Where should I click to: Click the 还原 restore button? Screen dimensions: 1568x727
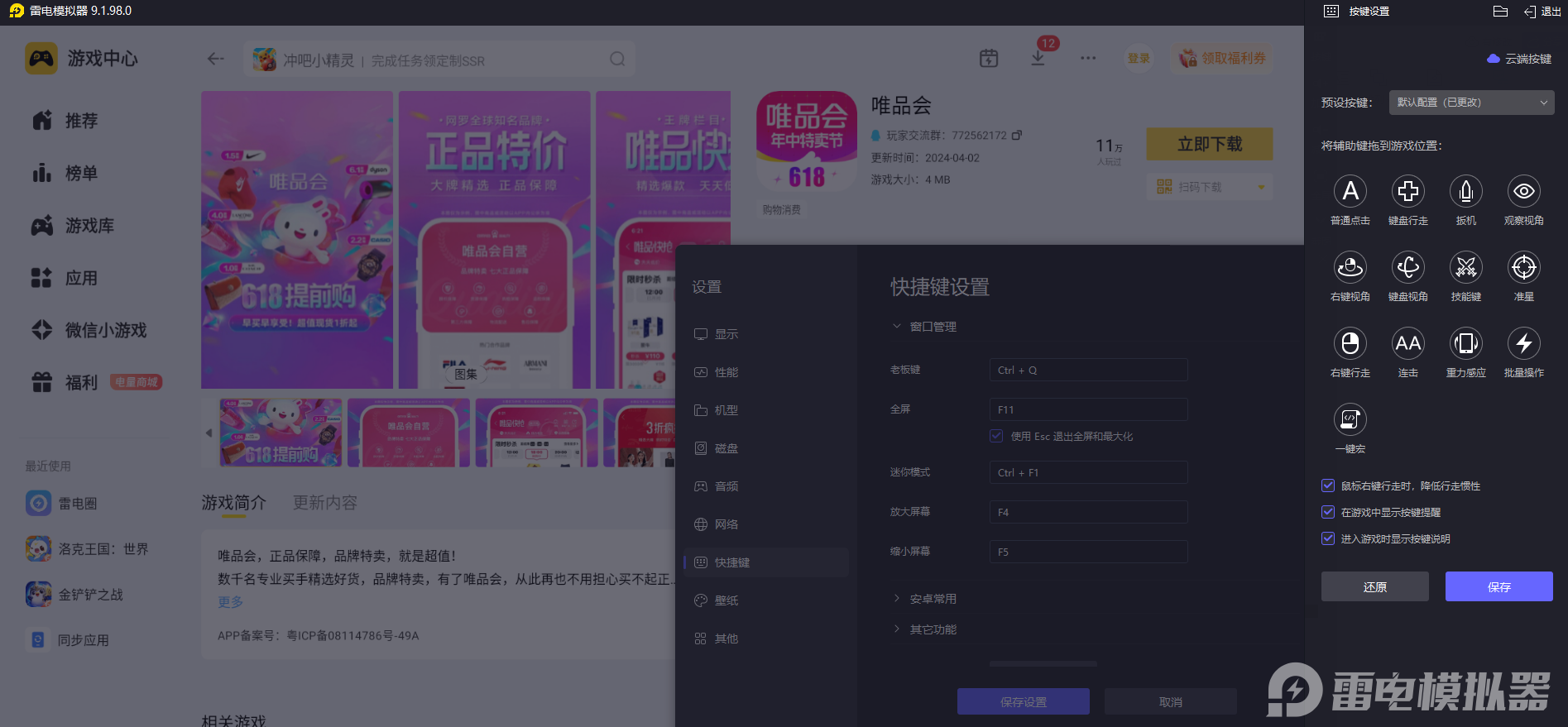pyautogui.click(x=1374, y=586)
